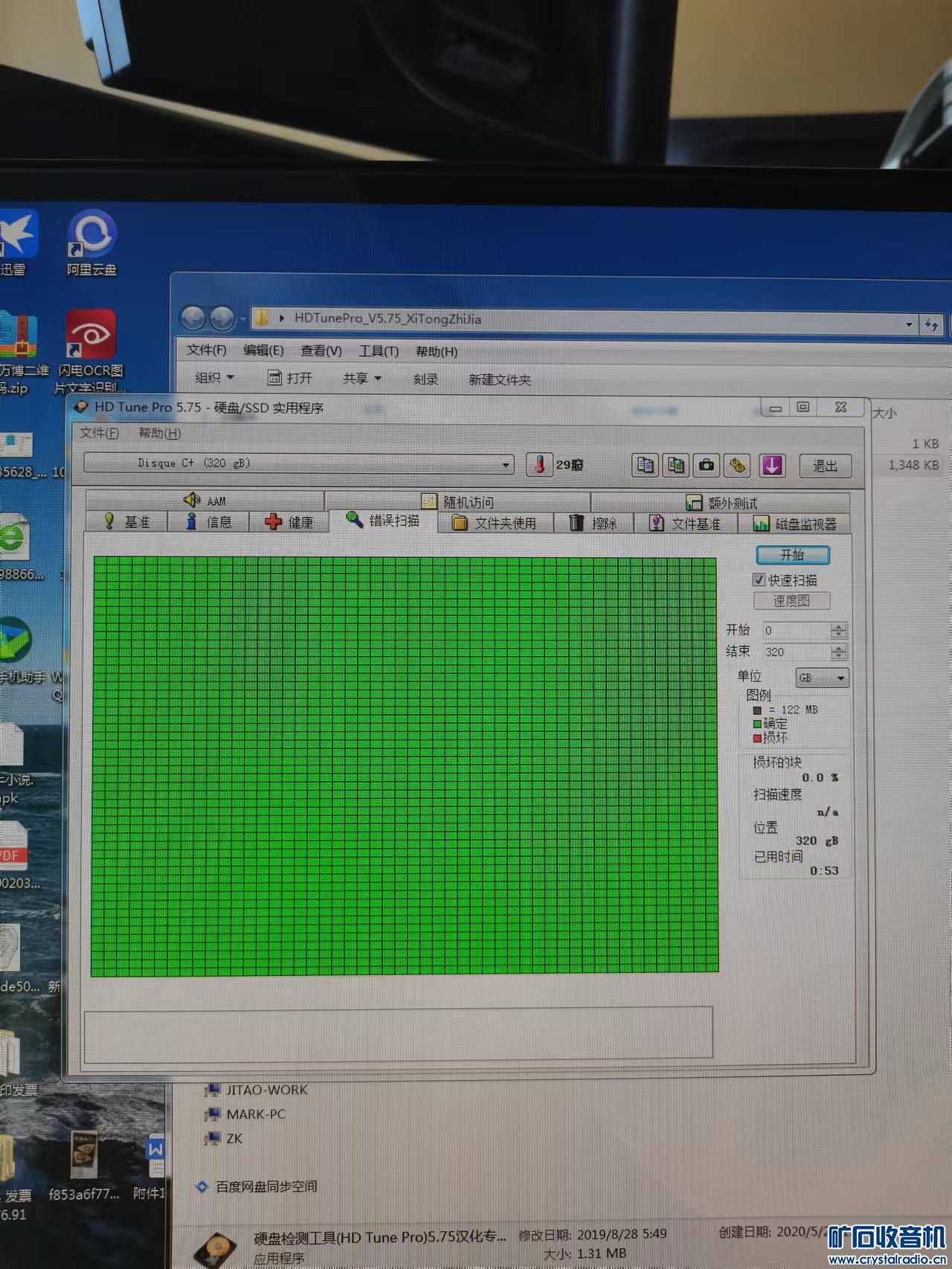Click the temperature thermometer icon in HD Tune
This screenshot has width=952, height=1269.
(539, 465)
